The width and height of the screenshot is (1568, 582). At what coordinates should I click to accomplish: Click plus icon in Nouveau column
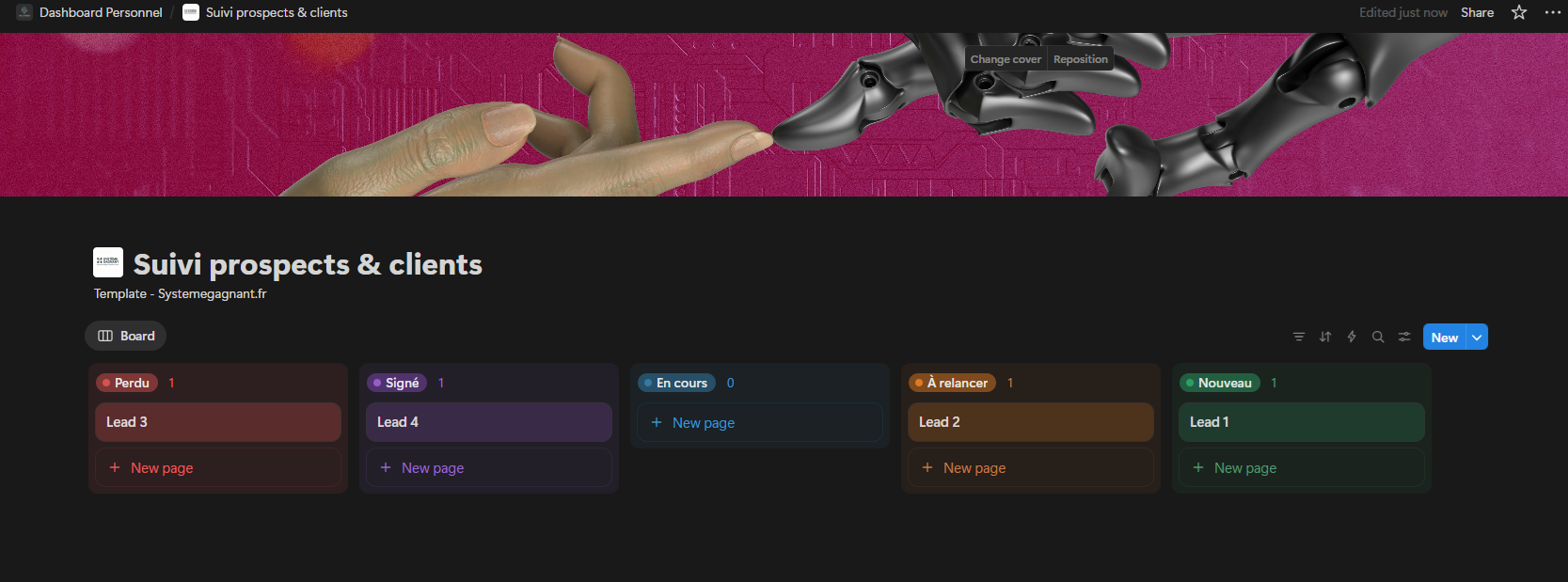tap(1198, 467)
